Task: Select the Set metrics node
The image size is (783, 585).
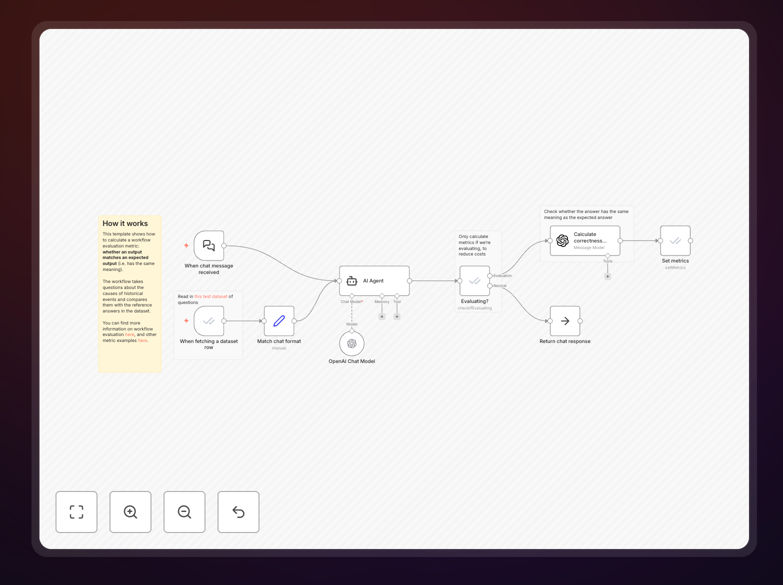Action: pyautogui.click(x=675, y=240)
